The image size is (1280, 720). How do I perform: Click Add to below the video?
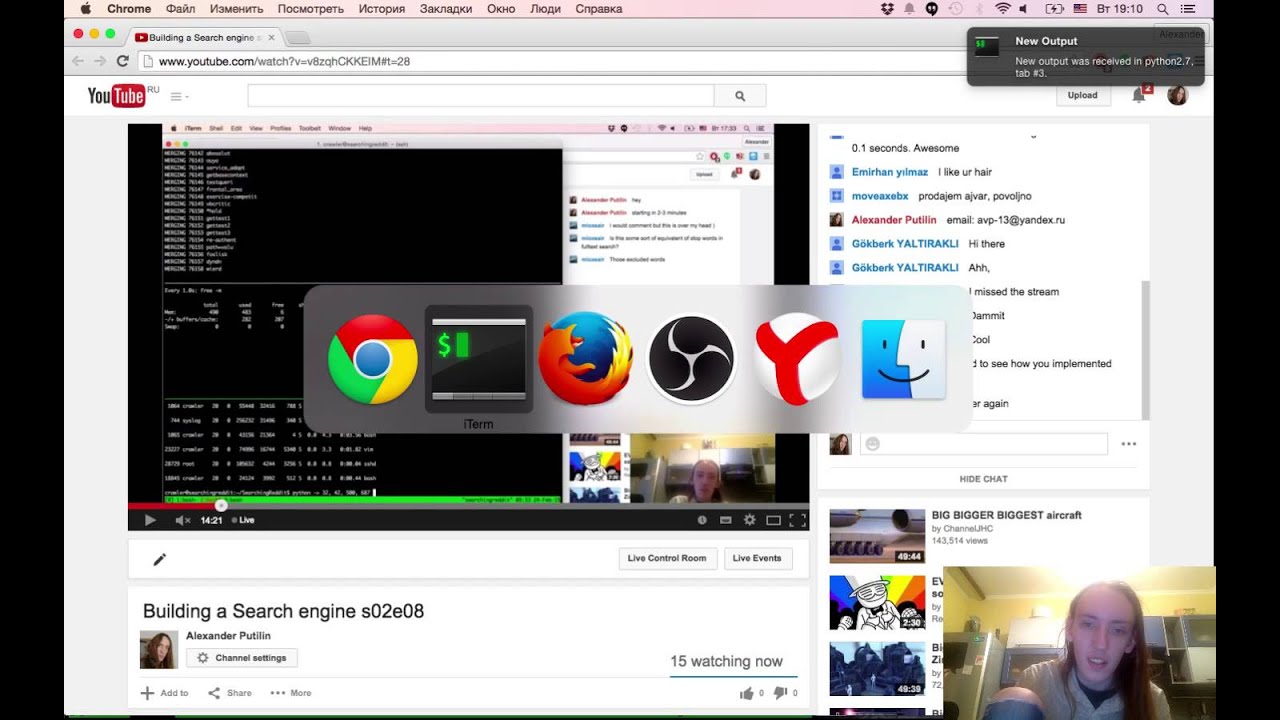point(164,693)
